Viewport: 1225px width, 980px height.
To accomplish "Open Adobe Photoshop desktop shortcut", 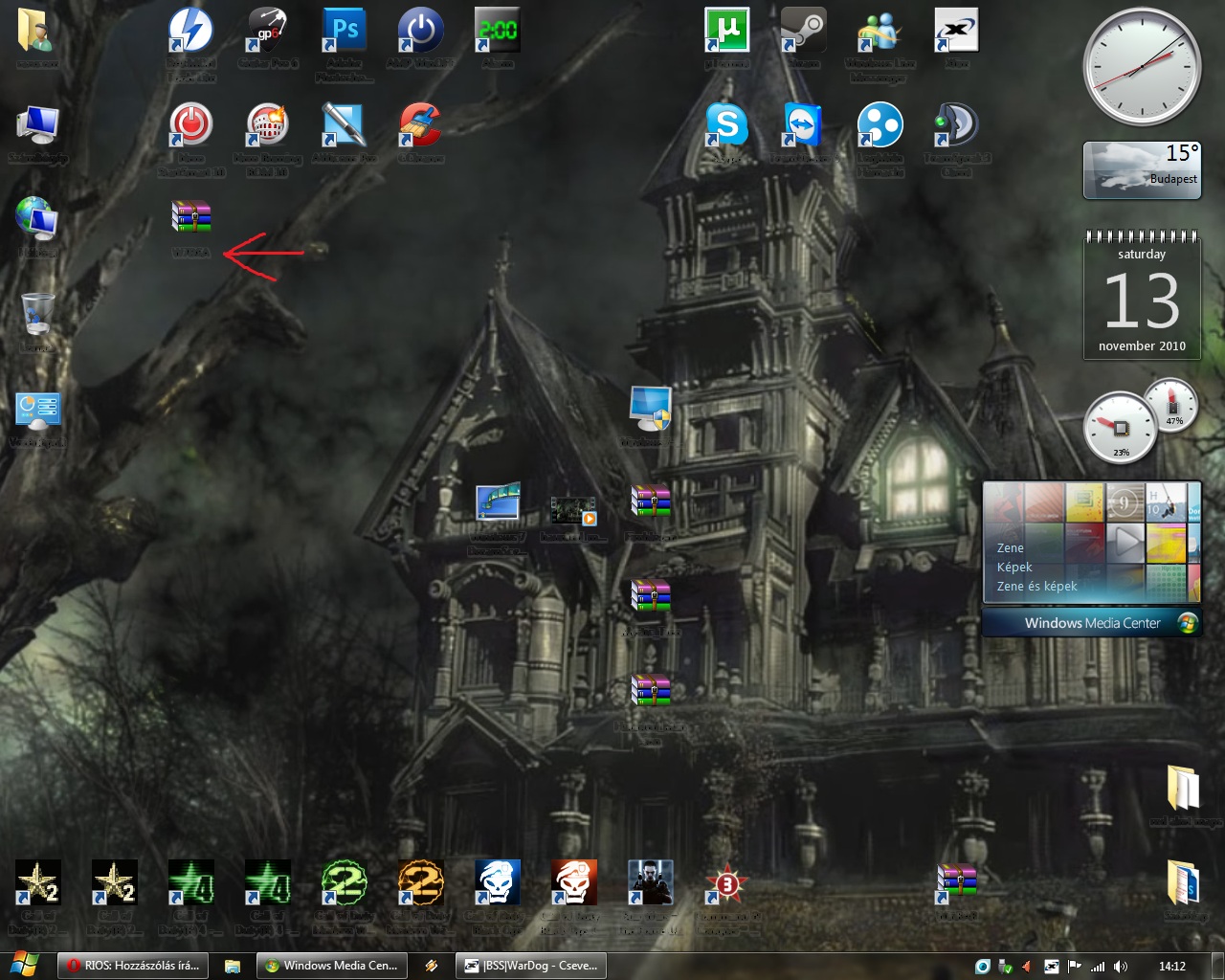I will coord(344,31).
